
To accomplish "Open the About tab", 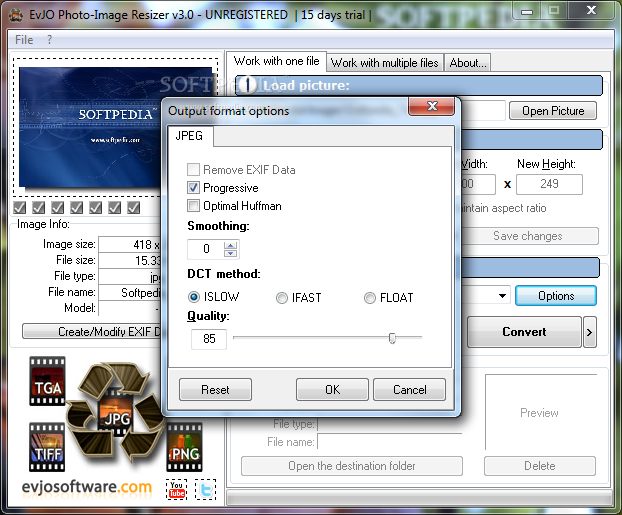I will tap(468, 63).
